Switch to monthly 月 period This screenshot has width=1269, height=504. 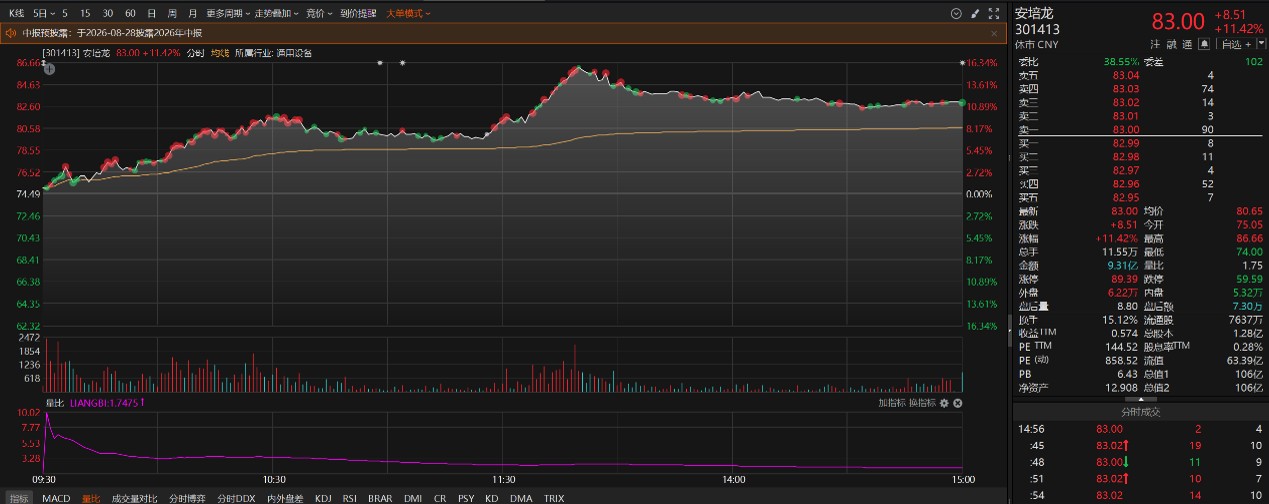(x=192, y=14)
